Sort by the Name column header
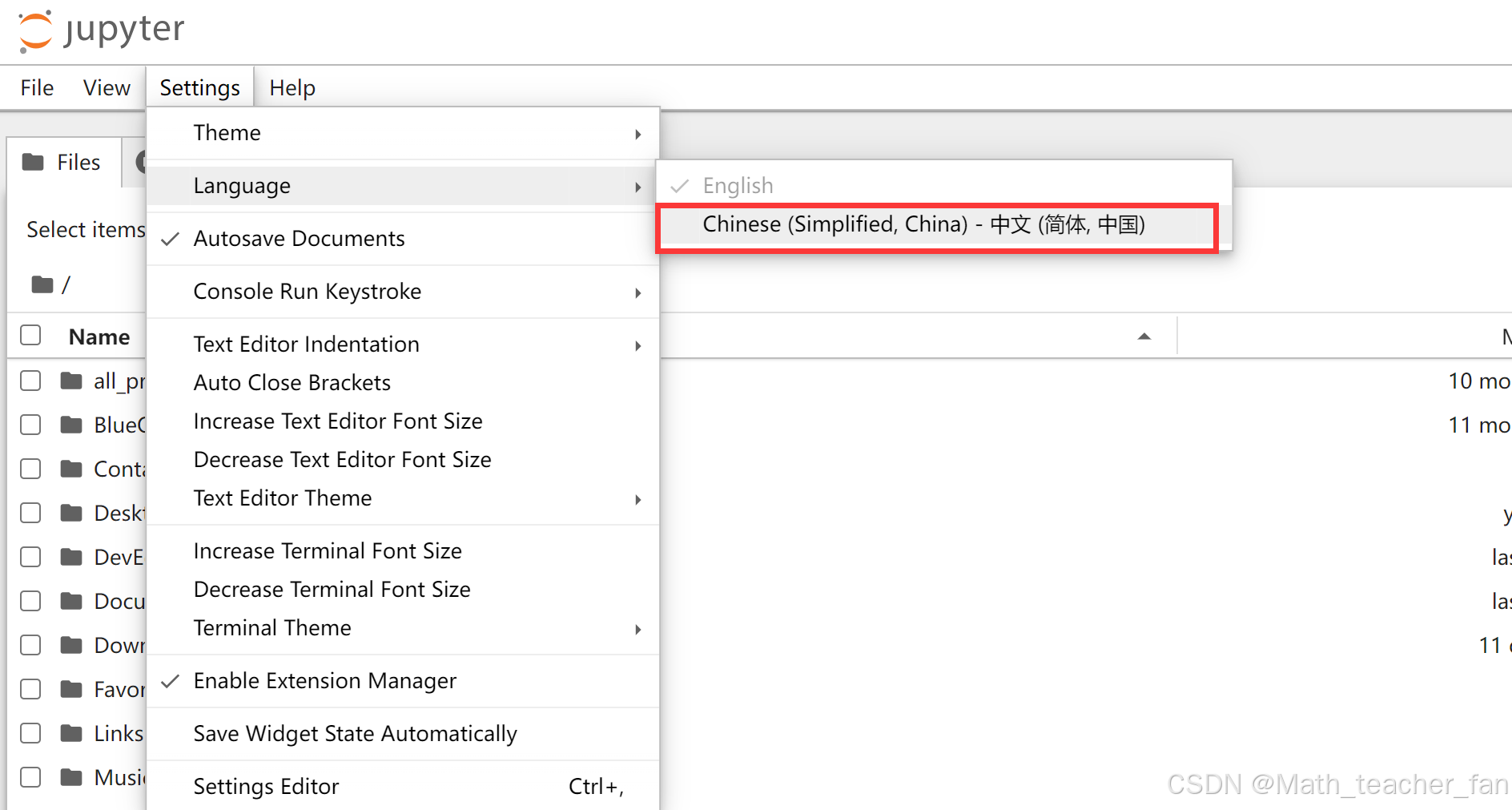The height and width of the screenshot is (810, 1512). (99, 337)
